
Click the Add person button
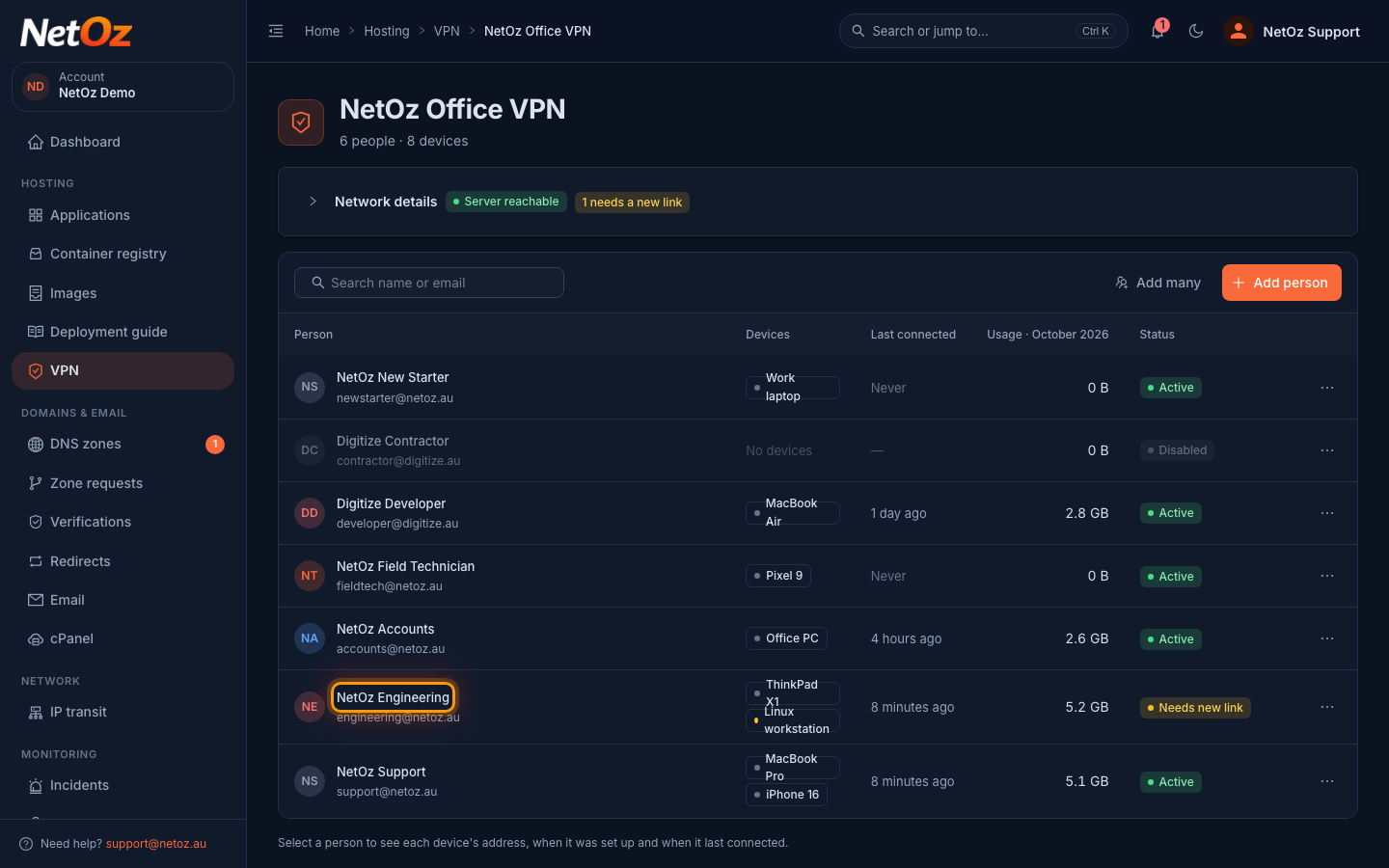click(x=1281, y=283)
